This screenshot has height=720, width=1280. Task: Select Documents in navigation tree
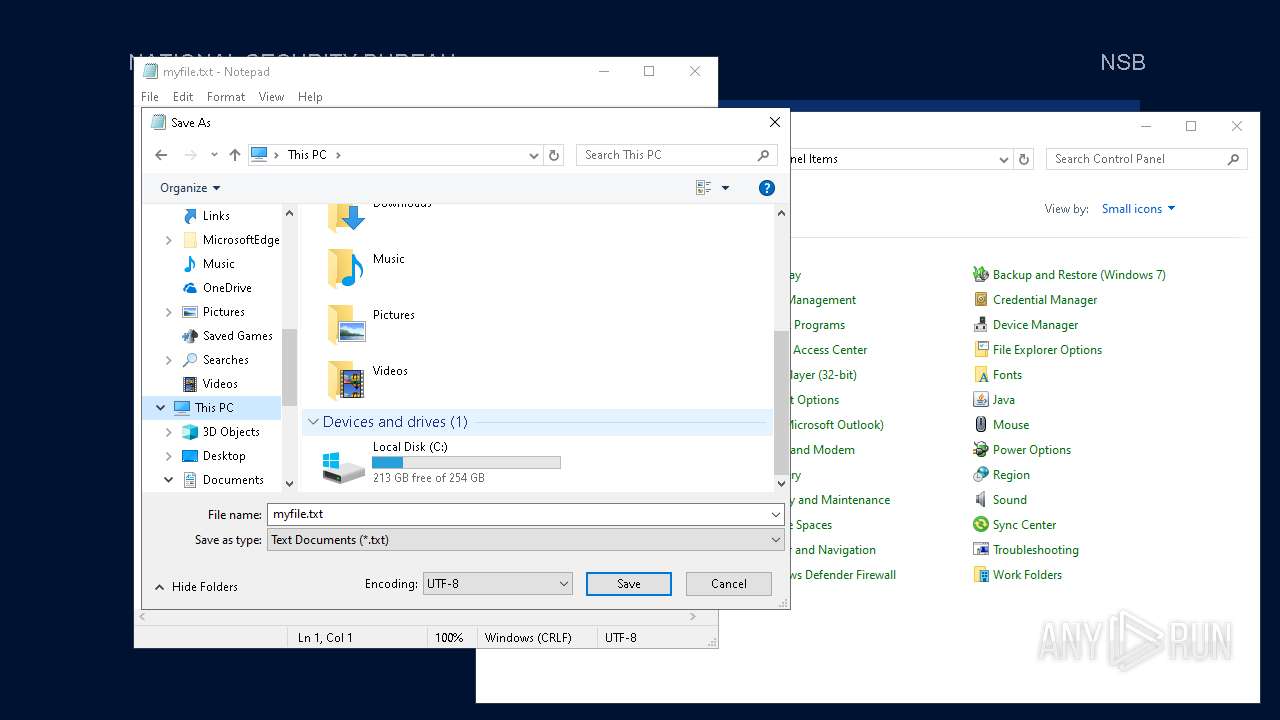click(x=233, y=480)
